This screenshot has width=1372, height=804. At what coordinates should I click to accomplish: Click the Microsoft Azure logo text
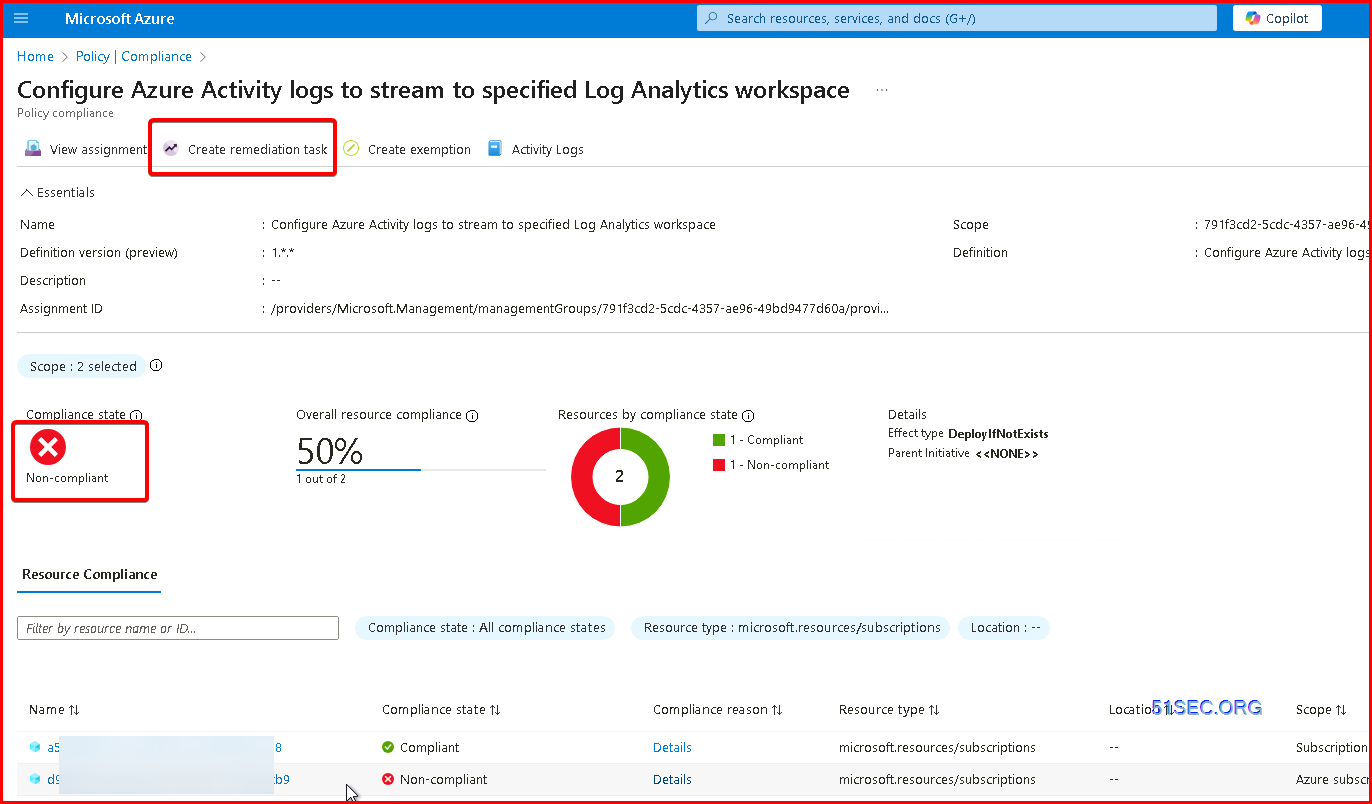119,18
